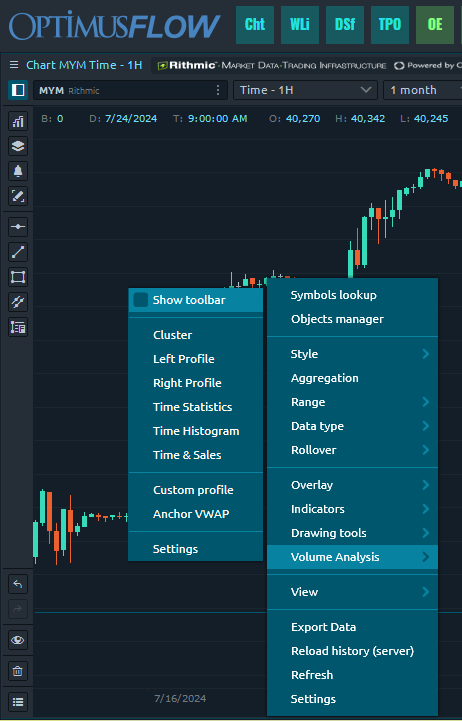Expand the Rollover submenu
Image resolution: width=462 pixels, height=721 pixels.
353,450
